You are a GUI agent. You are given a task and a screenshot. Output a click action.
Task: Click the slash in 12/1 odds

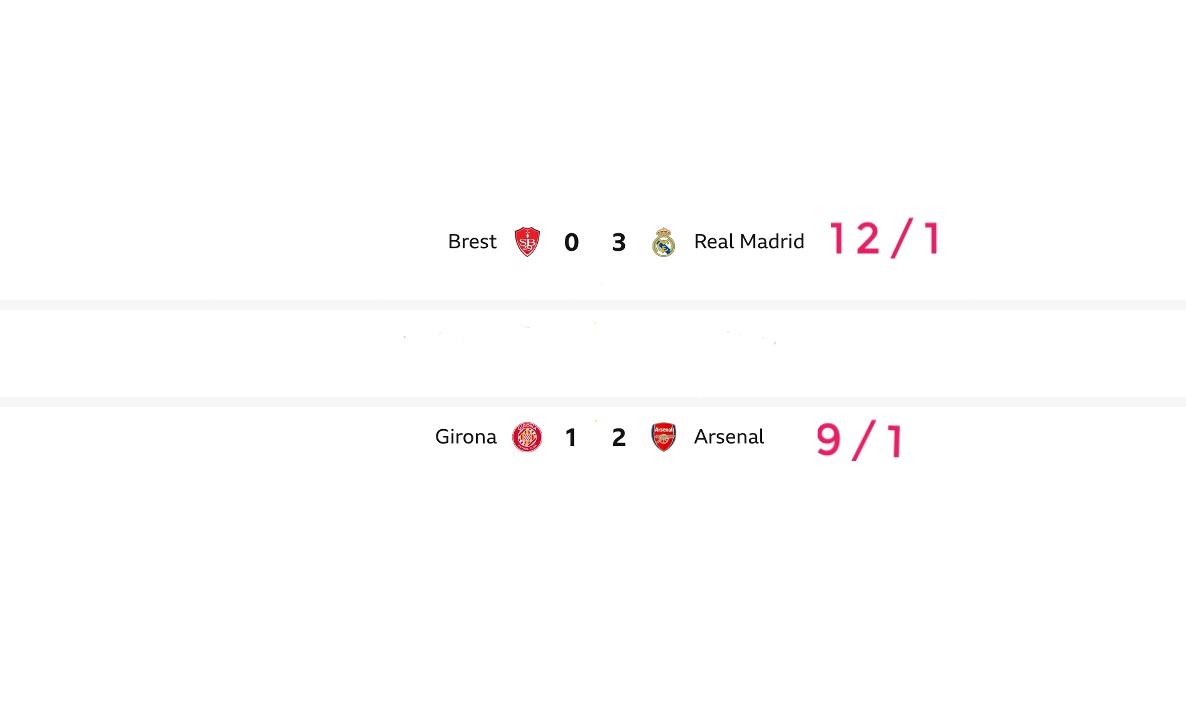pyautogui.click(x=903, y=238)
